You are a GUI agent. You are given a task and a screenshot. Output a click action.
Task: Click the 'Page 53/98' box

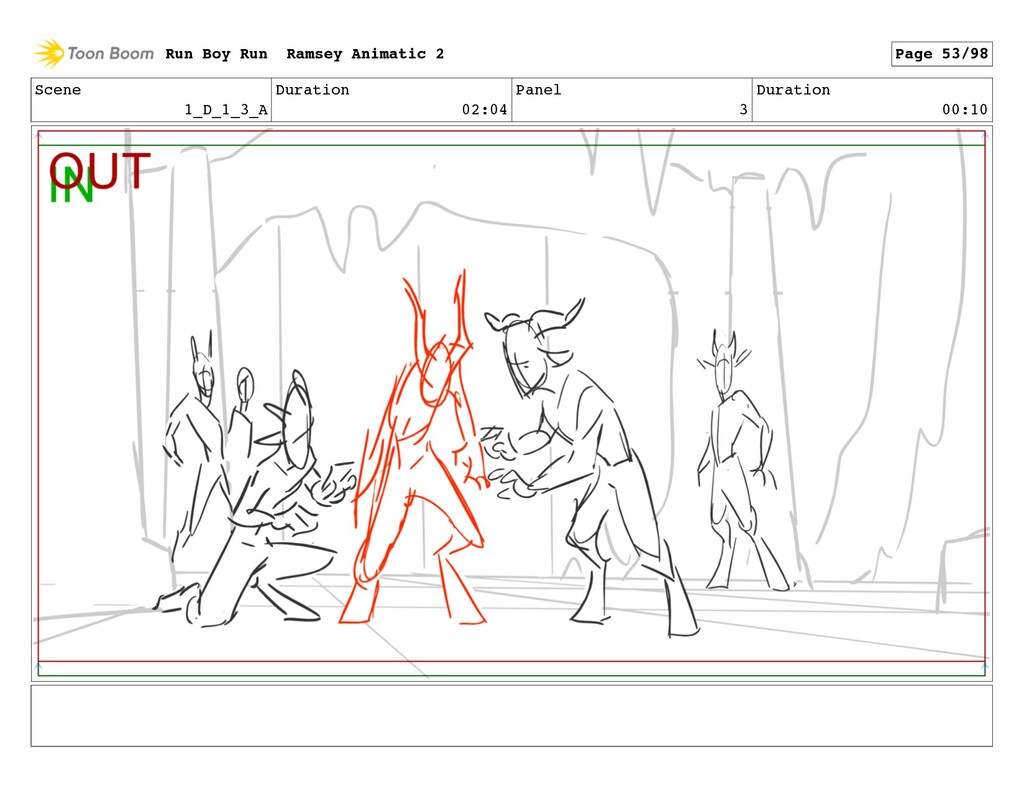pyautogui.click(x=941, y=54)
